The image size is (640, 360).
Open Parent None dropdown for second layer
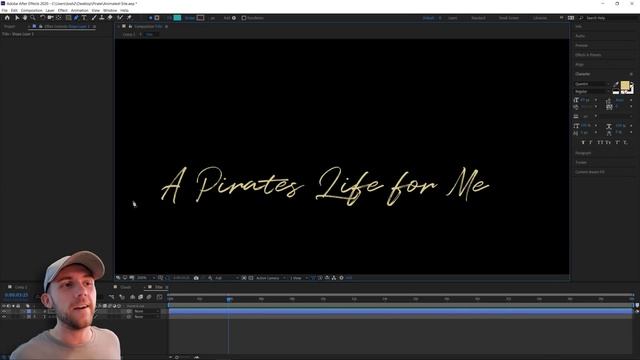[147, 317]
